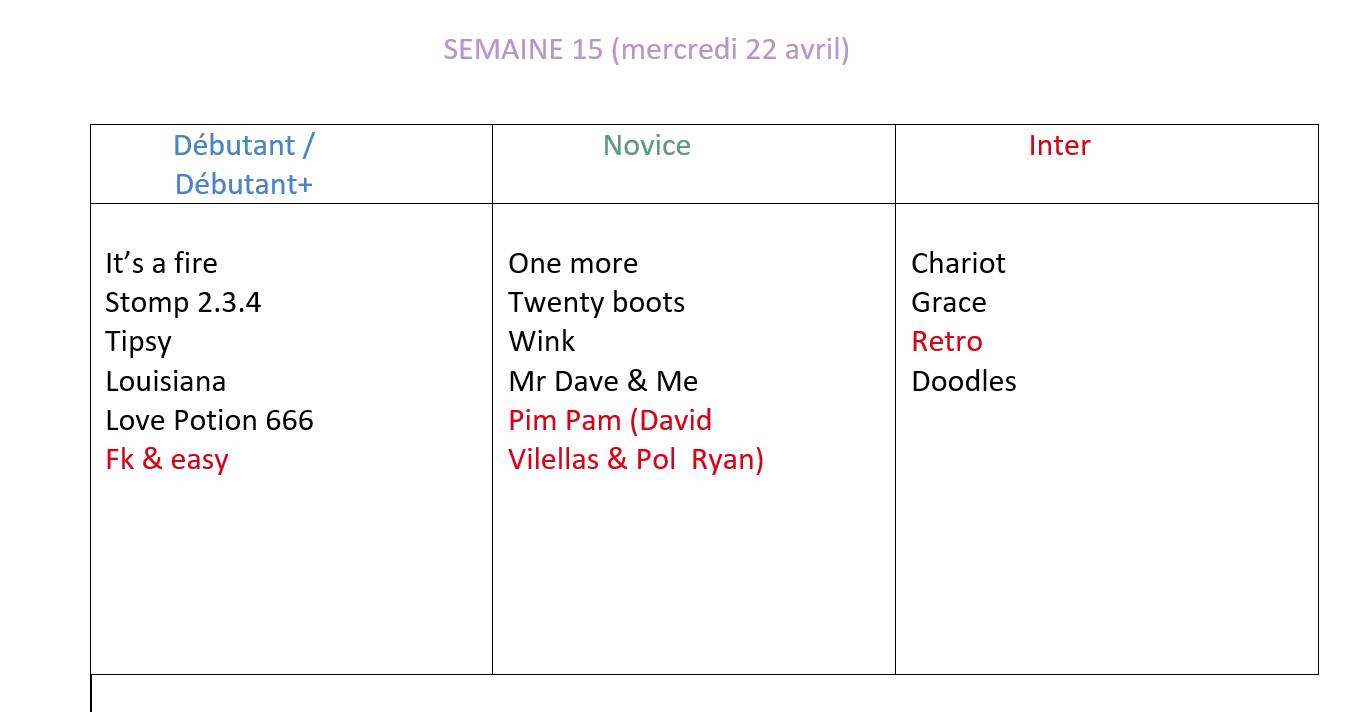Place cursor on One more
This screenshot has height=712, width=1370.
(572, 263)
